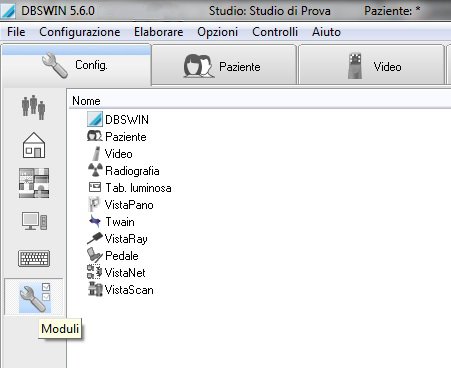
Task: Click the Video module camera icon
Action: pos(96,154)
